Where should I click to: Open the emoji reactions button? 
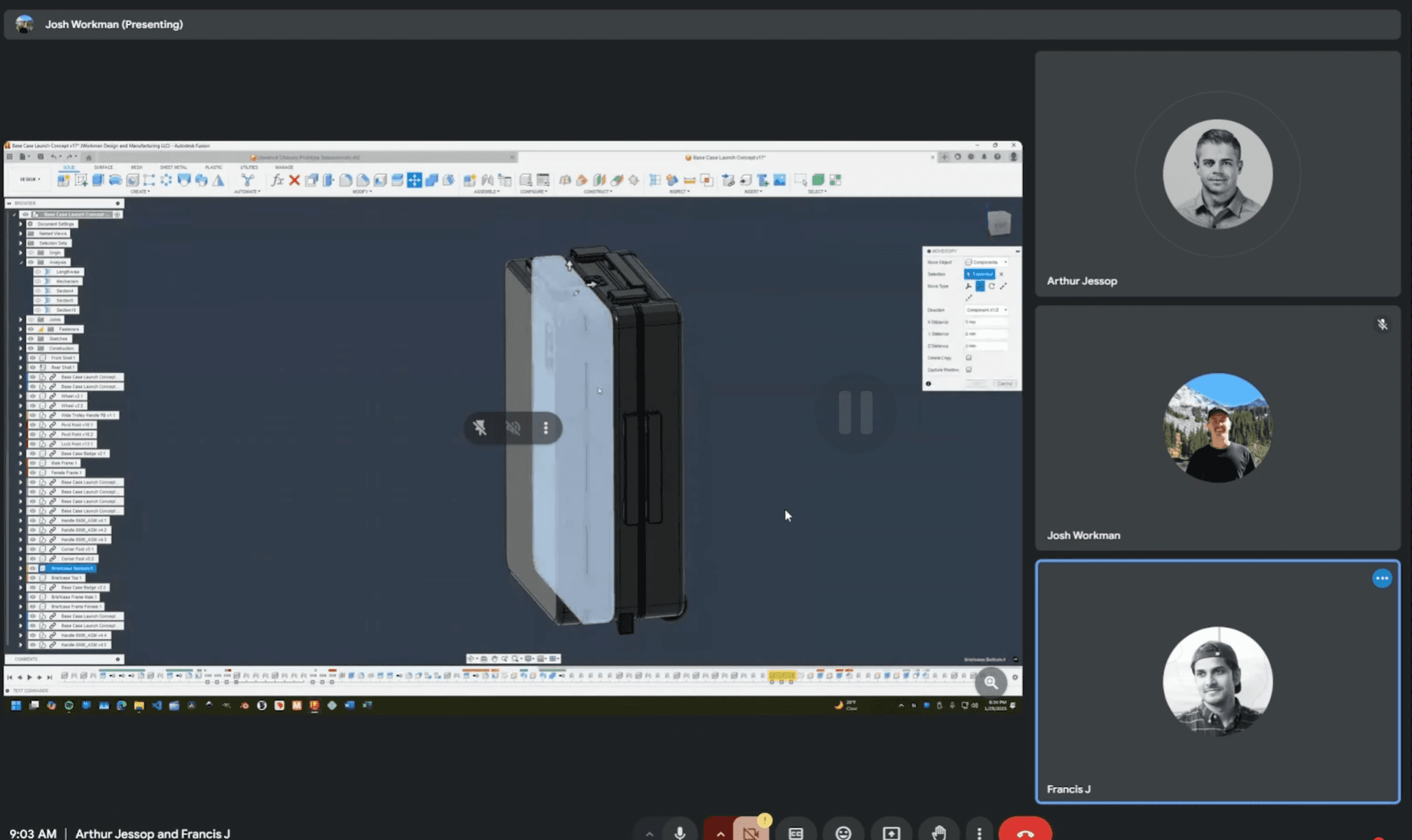843,832
